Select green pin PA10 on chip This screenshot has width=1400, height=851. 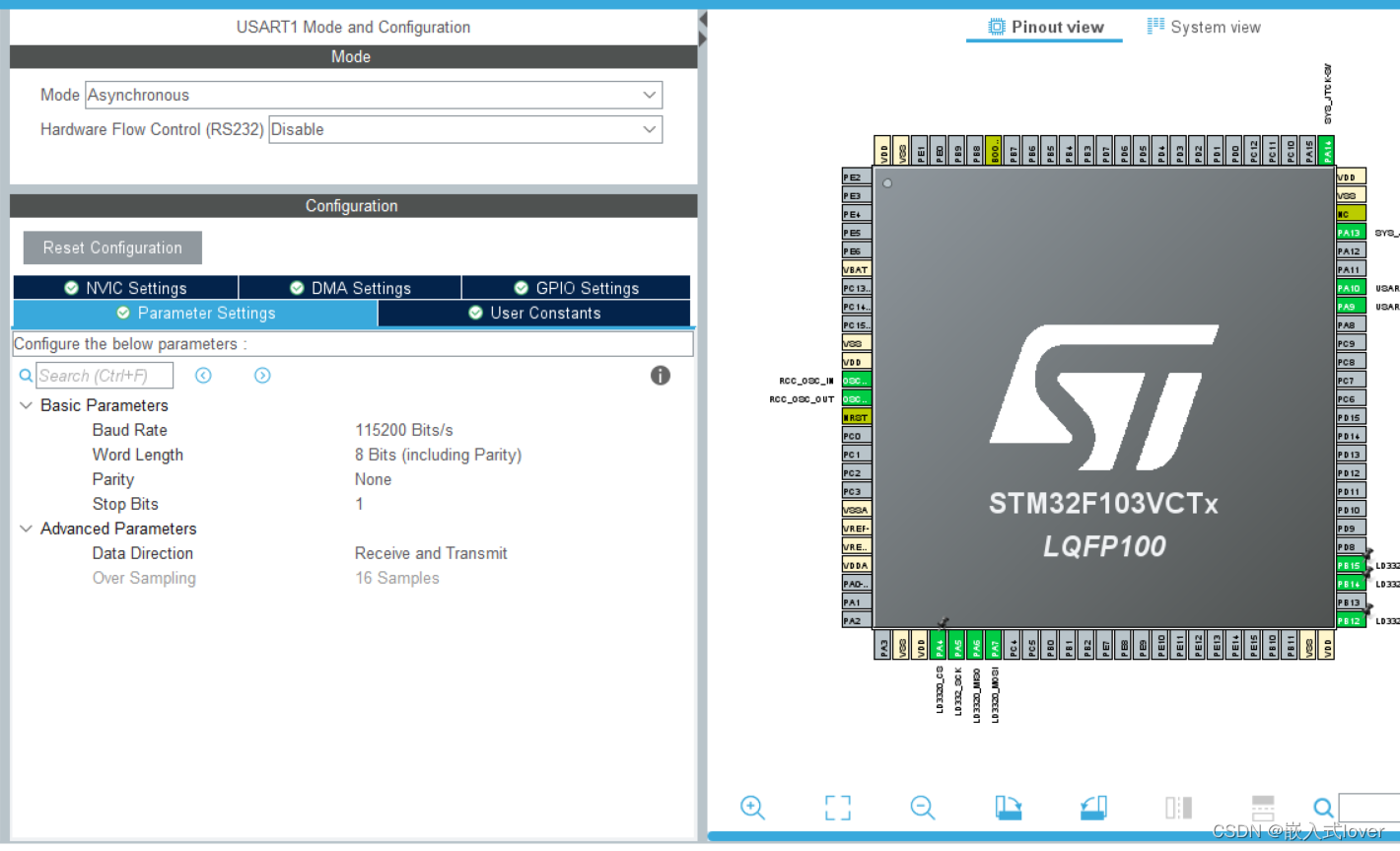(1351, 288)
